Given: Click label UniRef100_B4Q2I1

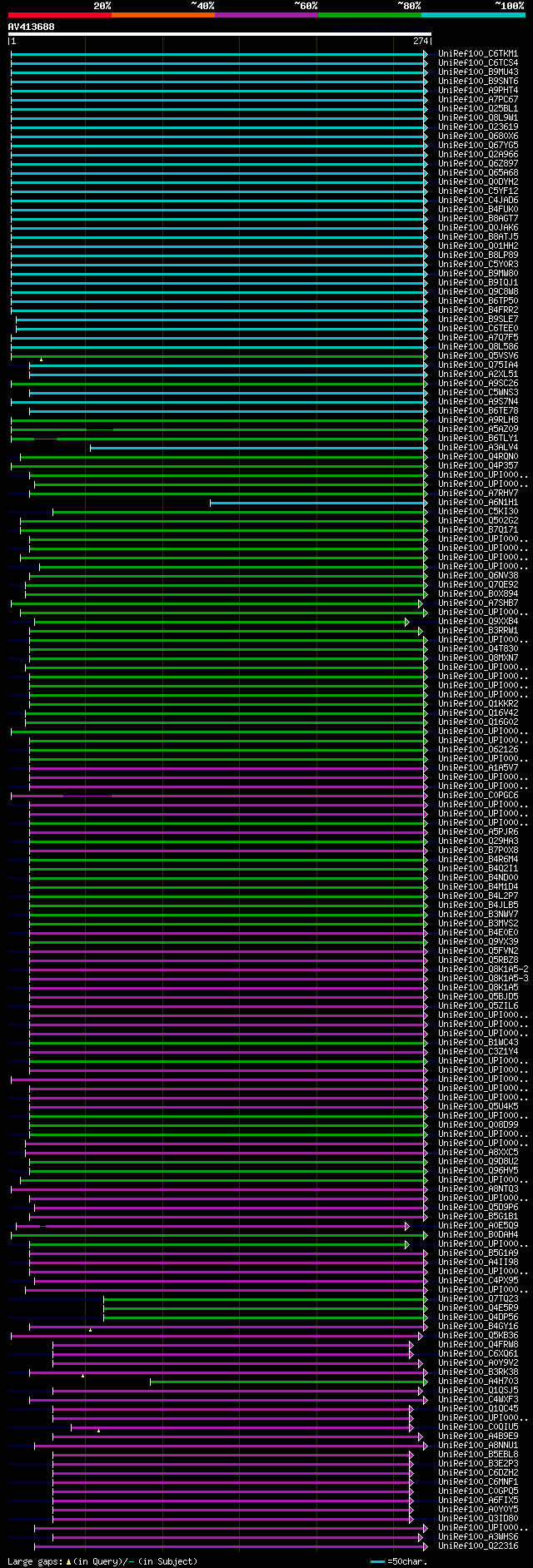Looking at the screenshot, I should click(x=478, y=869).
